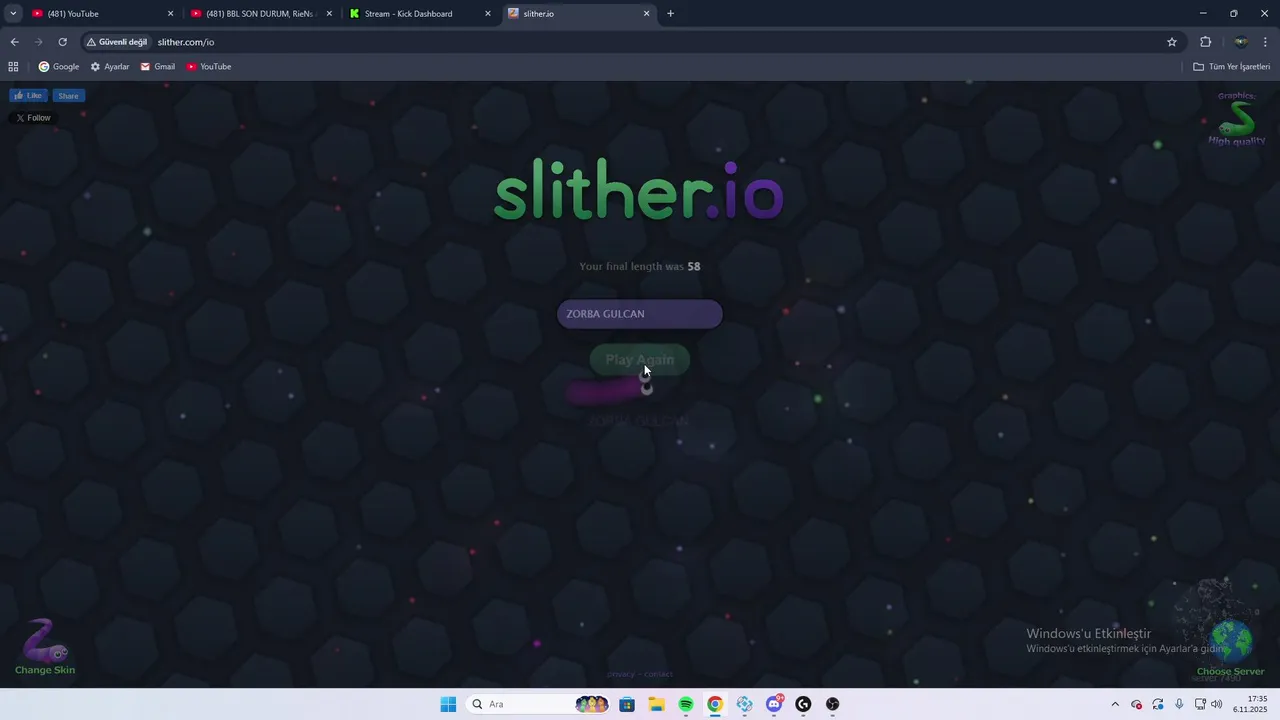Open the Chrome three-dot menu
This screenshot has width=1280, height=720.
[x=1266, y=42]
